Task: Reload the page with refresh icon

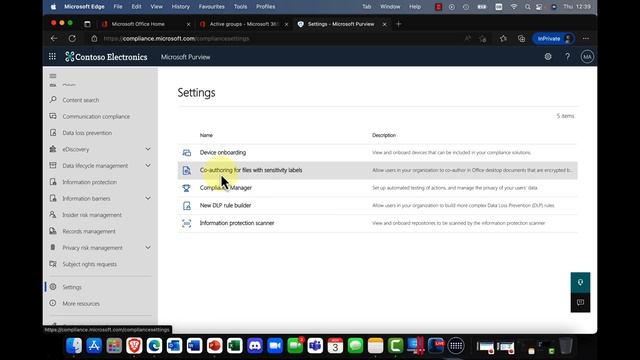Action: [x=72, y=38]
